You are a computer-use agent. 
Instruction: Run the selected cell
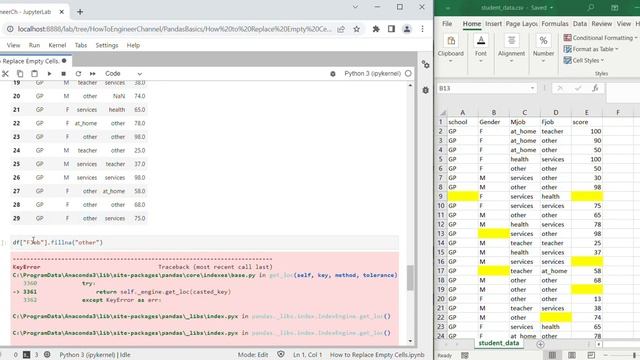coord(49,74)
